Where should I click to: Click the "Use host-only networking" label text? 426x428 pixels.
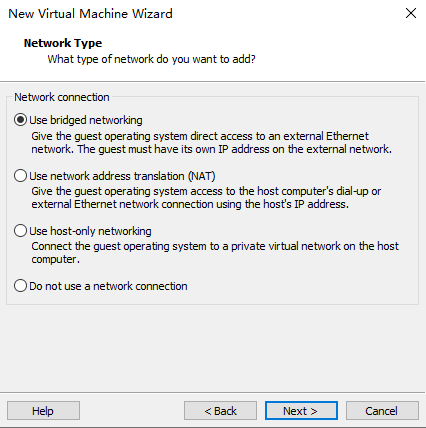click(90, 231)
